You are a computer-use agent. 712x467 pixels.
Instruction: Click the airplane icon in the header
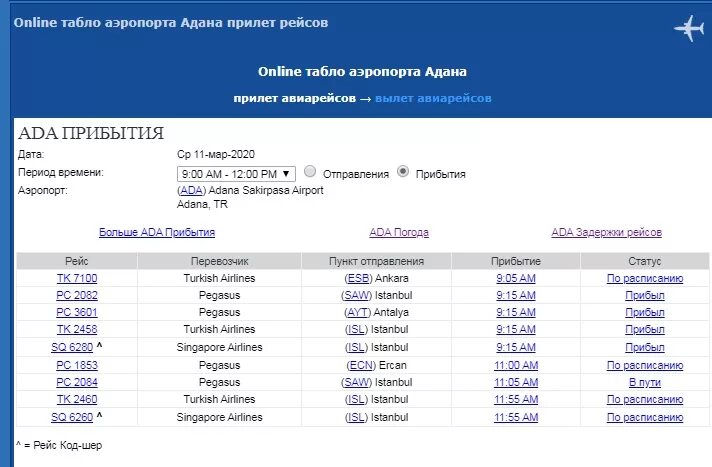coord(689,28)
